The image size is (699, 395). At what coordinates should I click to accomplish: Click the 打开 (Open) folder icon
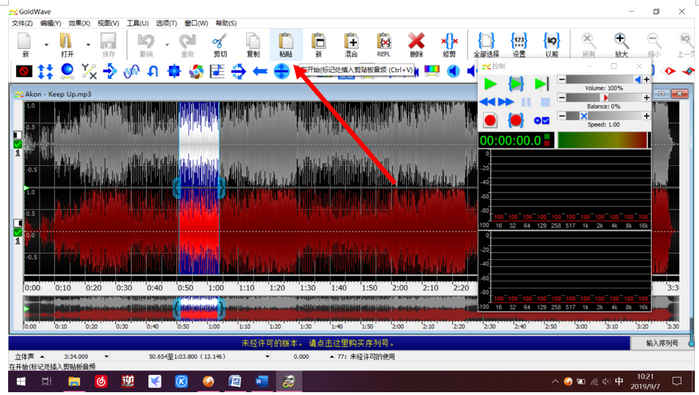pyautogui.click(x=66, y=41)
